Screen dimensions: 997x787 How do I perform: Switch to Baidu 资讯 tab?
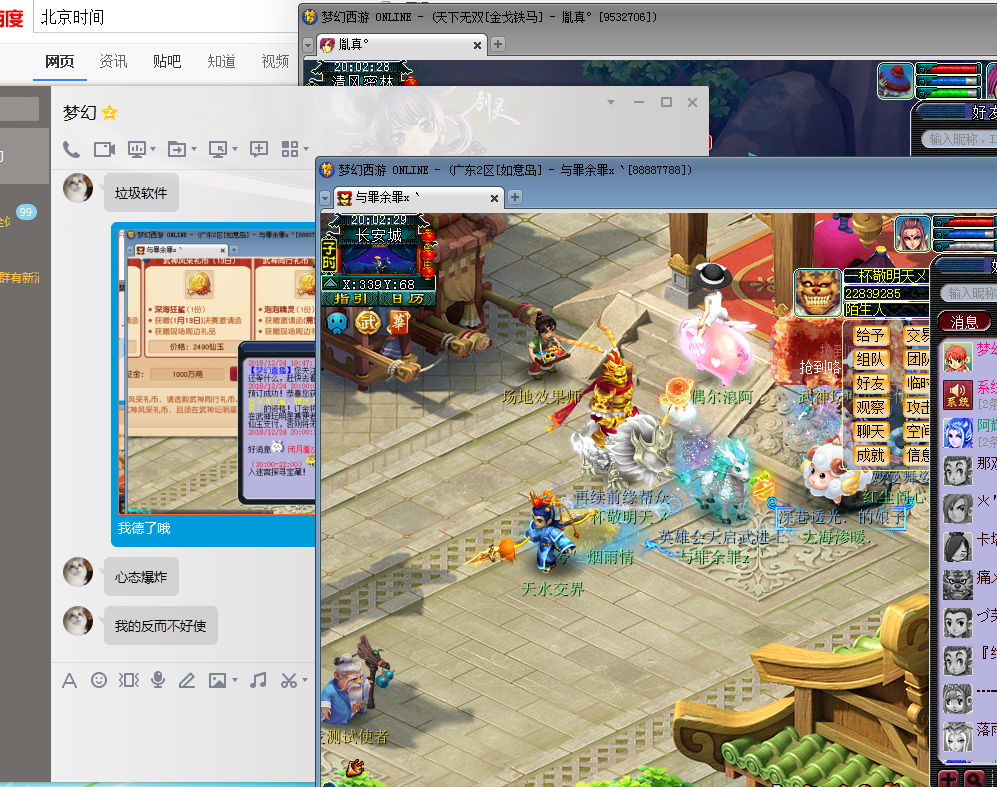(113, 61)
